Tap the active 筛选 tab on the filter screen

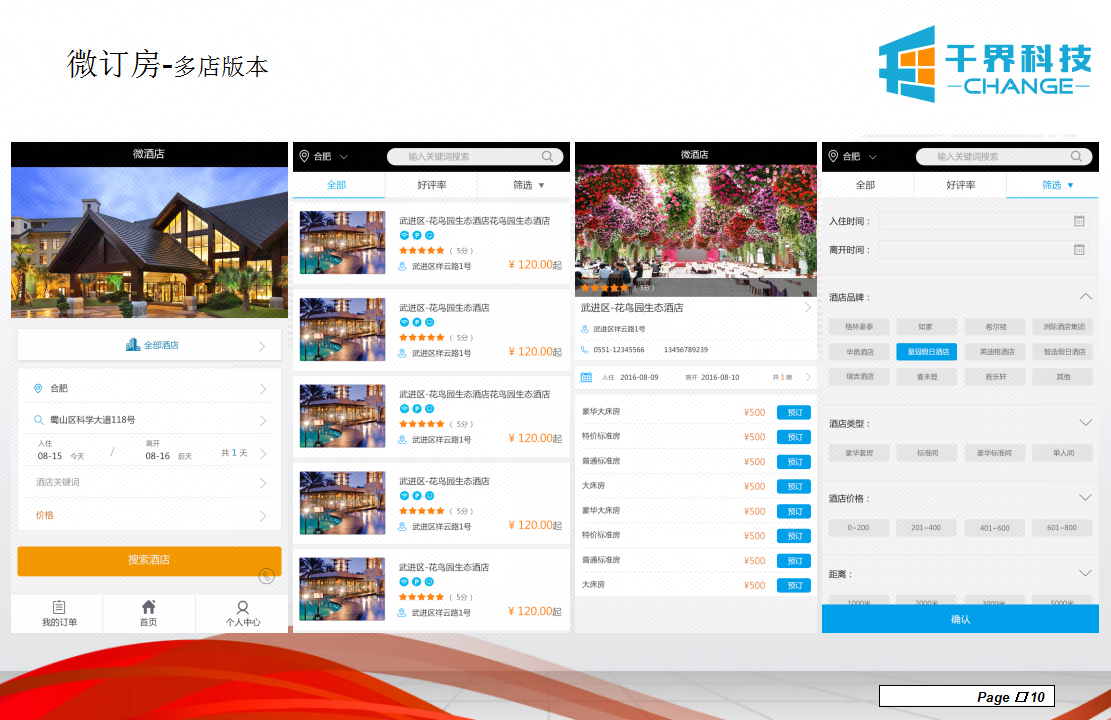pos(1053,185)
